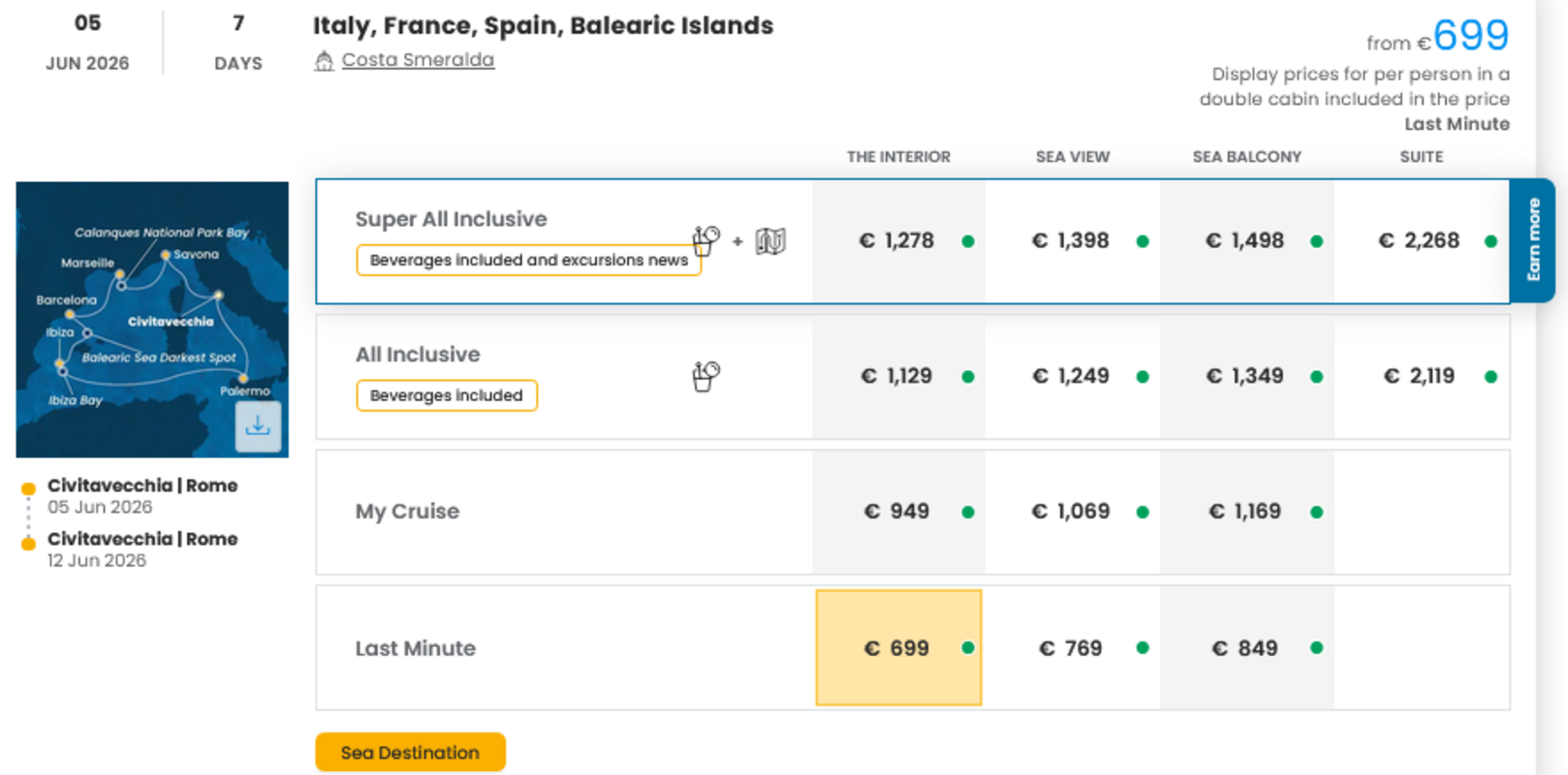1568x775 pixels.
Task: Pick My Cruise sea balcony € 1,169
Action: click(x=1246, y=511)
